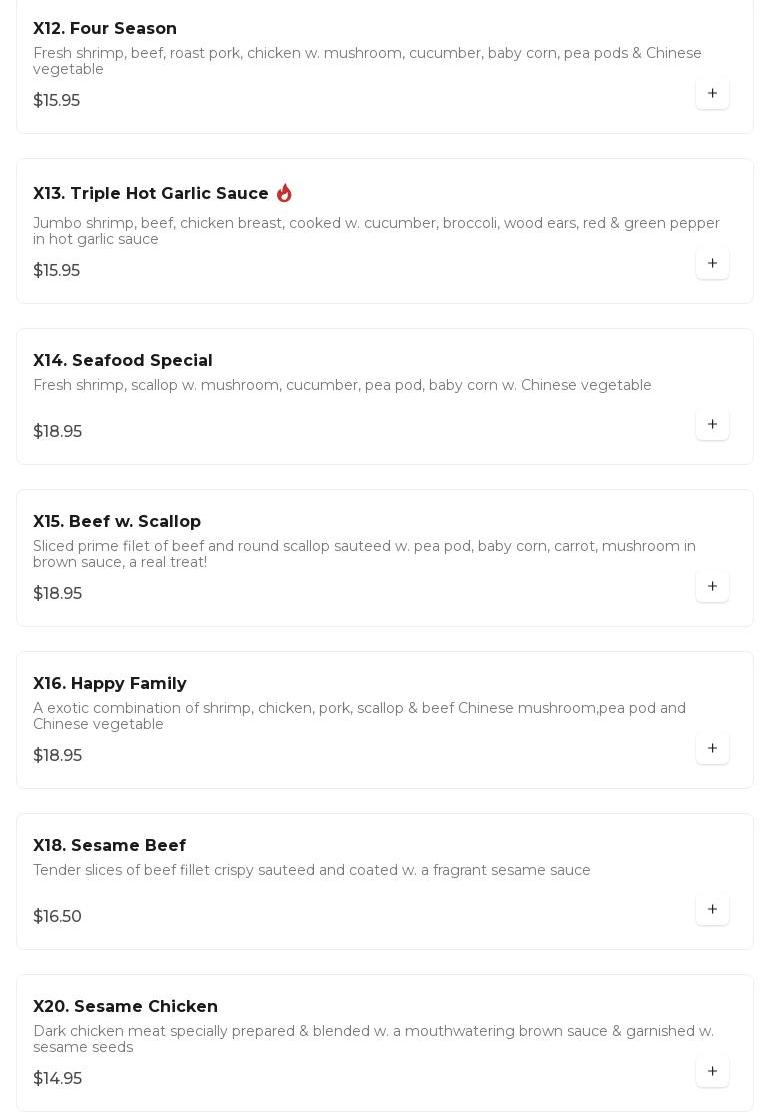Add X12. Four Season to cart

click(x=712, y=93)
